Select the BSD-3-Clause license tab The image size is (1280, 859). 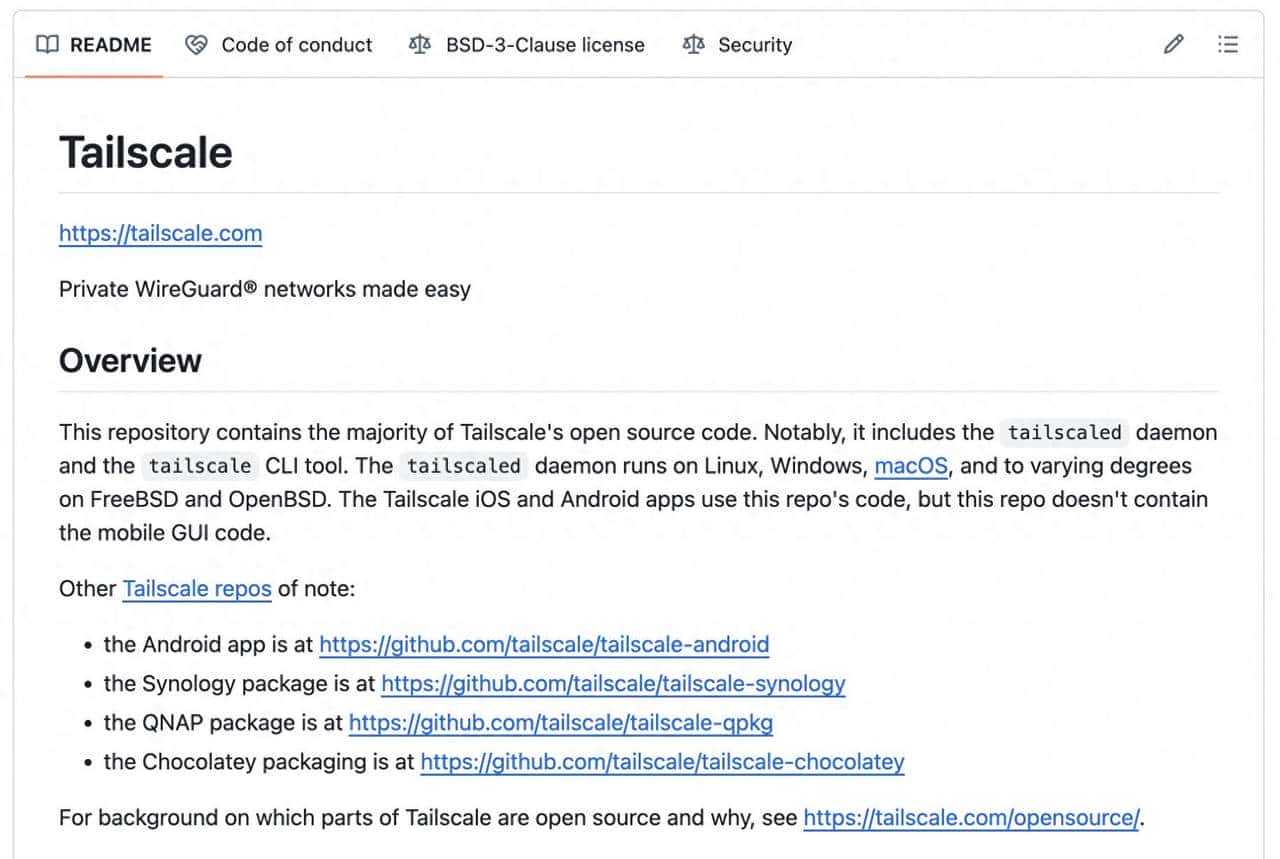545,45
